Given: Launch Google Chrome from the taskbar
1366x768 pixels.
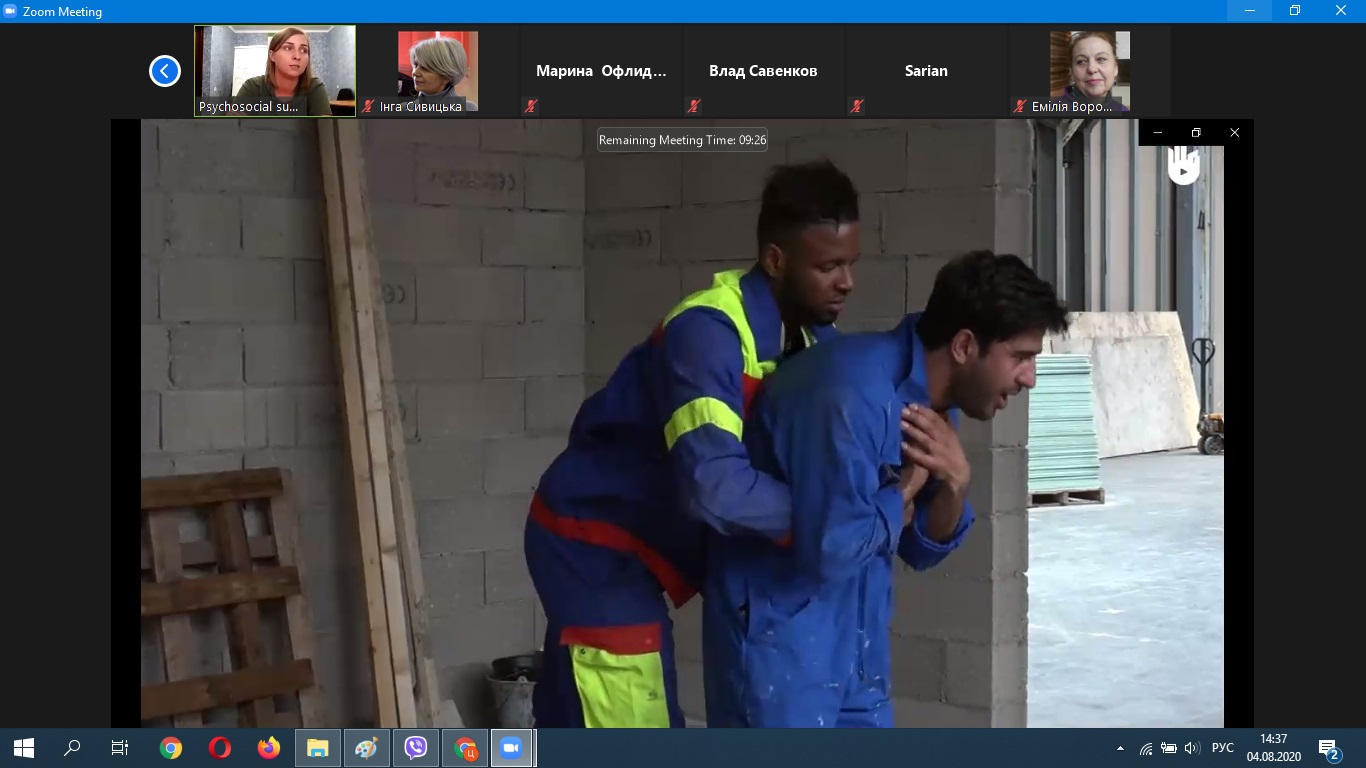Looking at the screenshot, I should pos(171,748).
